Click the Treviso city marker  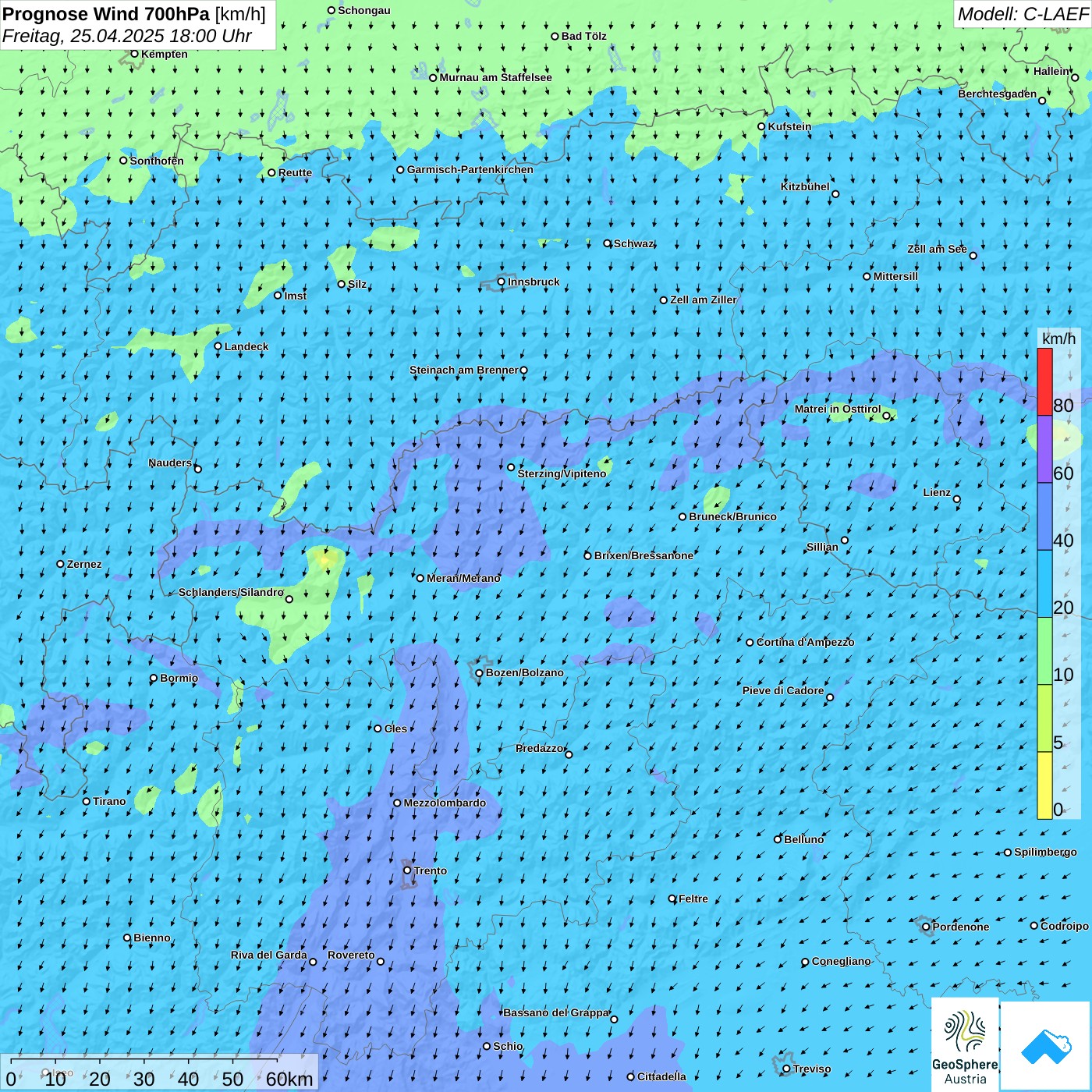(786, 1069)
